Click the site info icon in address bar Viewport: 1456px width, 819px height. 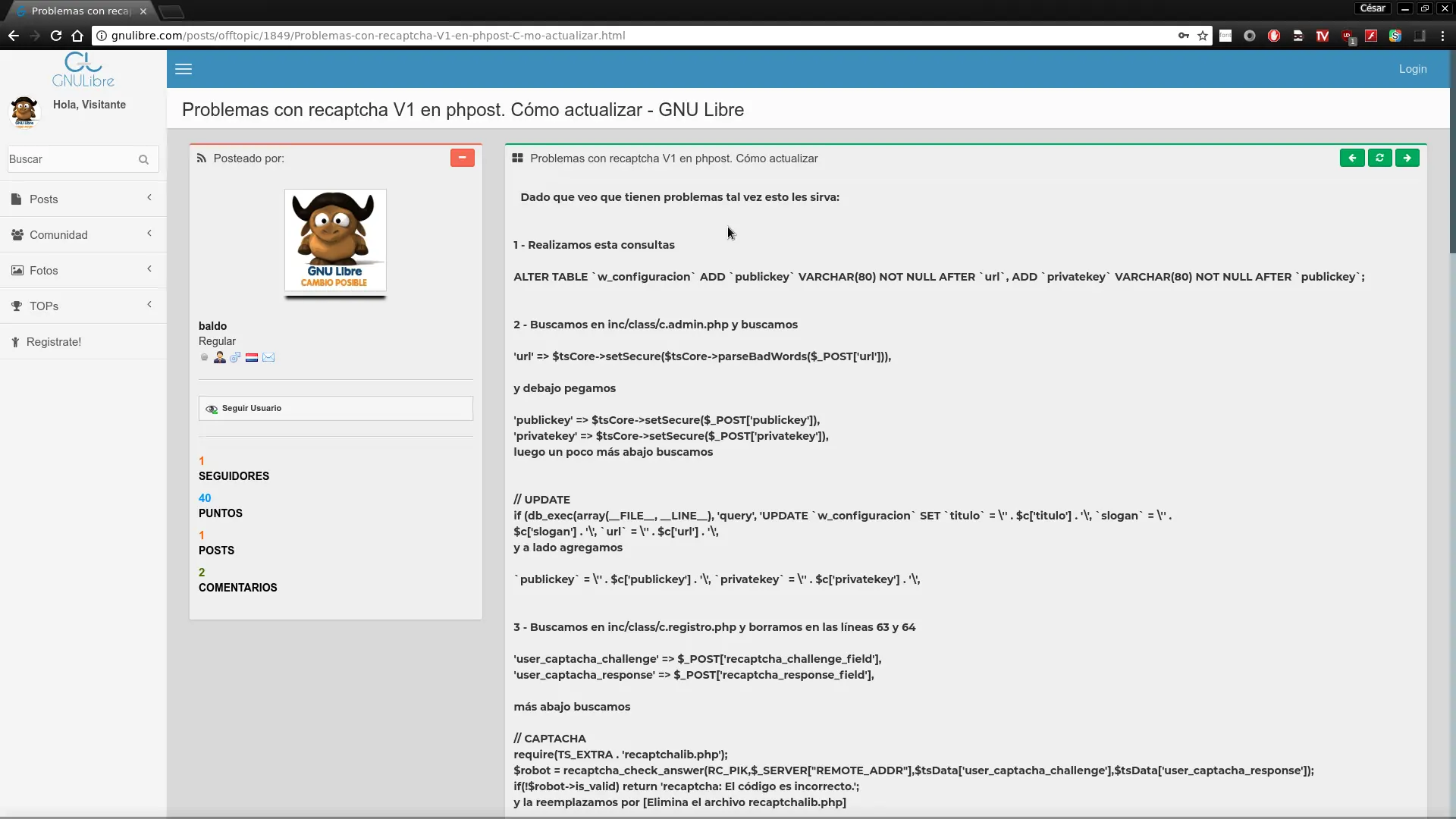point(101,36)
